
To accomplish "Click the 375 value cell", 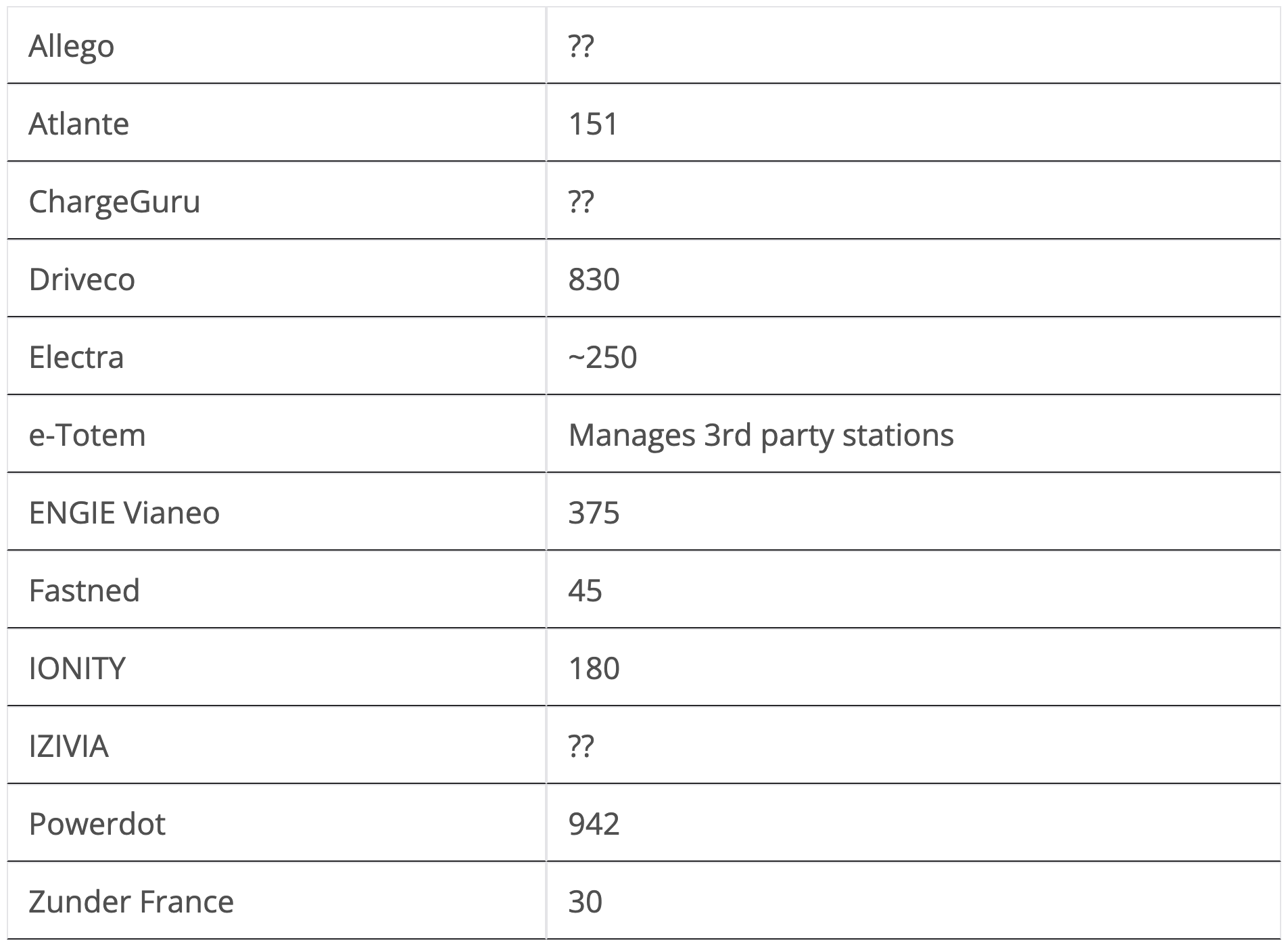I will click(x=913, y=512).
